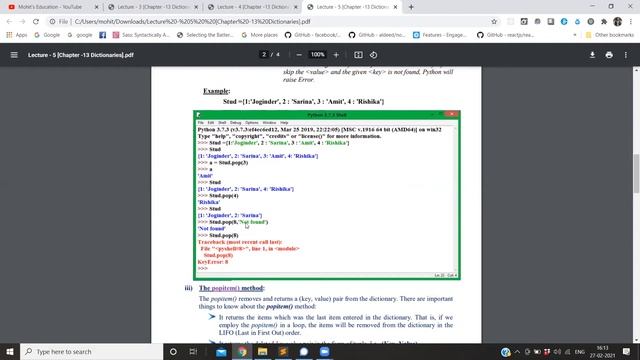The image size is (640, 360).
Task: Open the Mail app on taskbar
Action: (x=221, y=351)
